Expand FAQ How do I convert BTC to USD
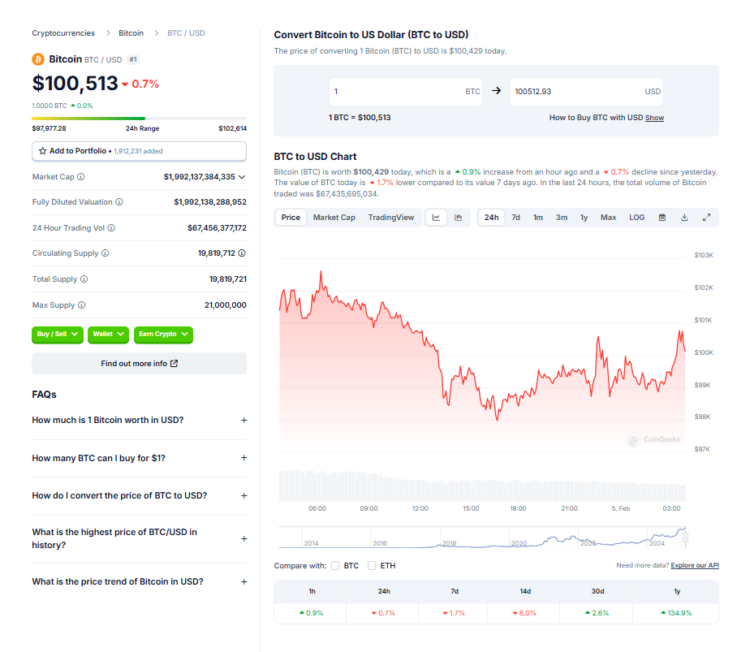 click(139, 496)
